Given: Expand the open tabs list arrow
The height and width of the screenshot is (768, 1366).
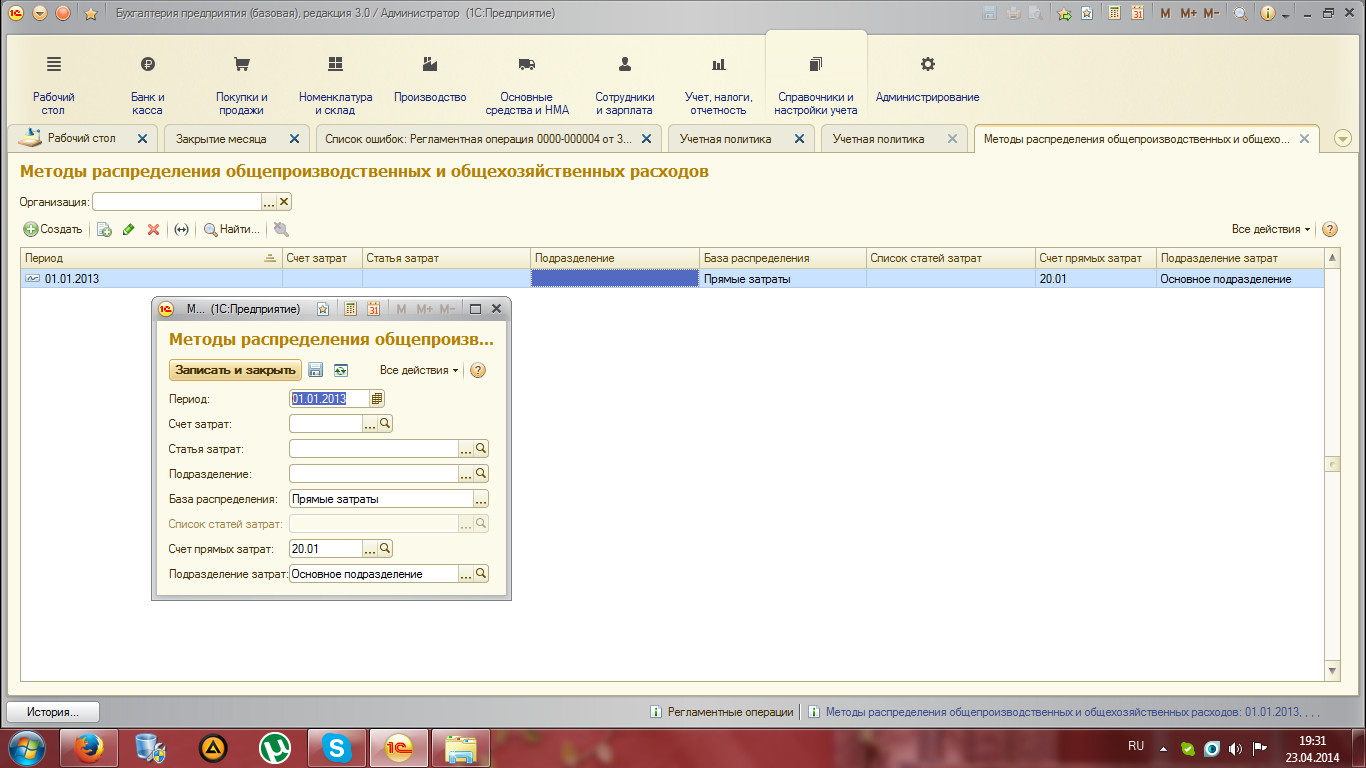Looking at the screenshot, I should pos(1342,139).
